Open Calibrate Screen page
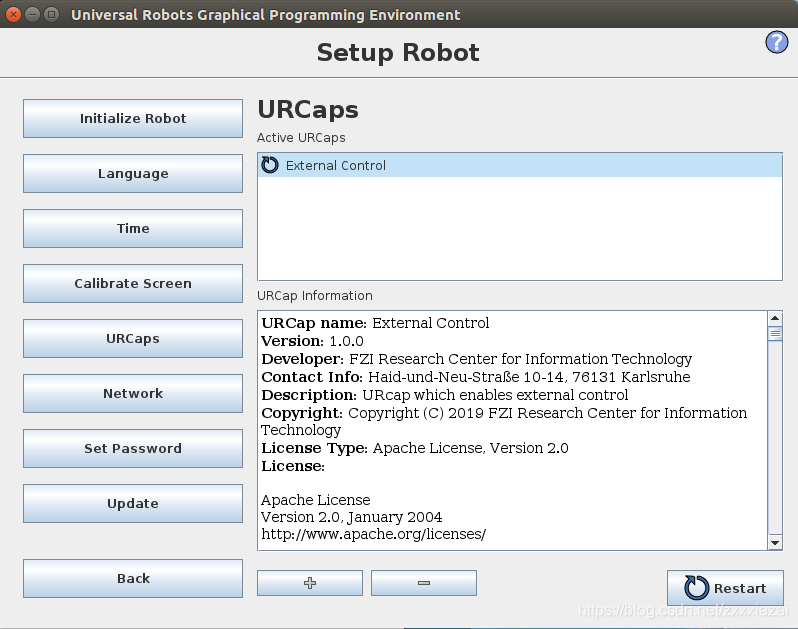The width and height of the screenshot is (798, 629). tap(133, 283)
